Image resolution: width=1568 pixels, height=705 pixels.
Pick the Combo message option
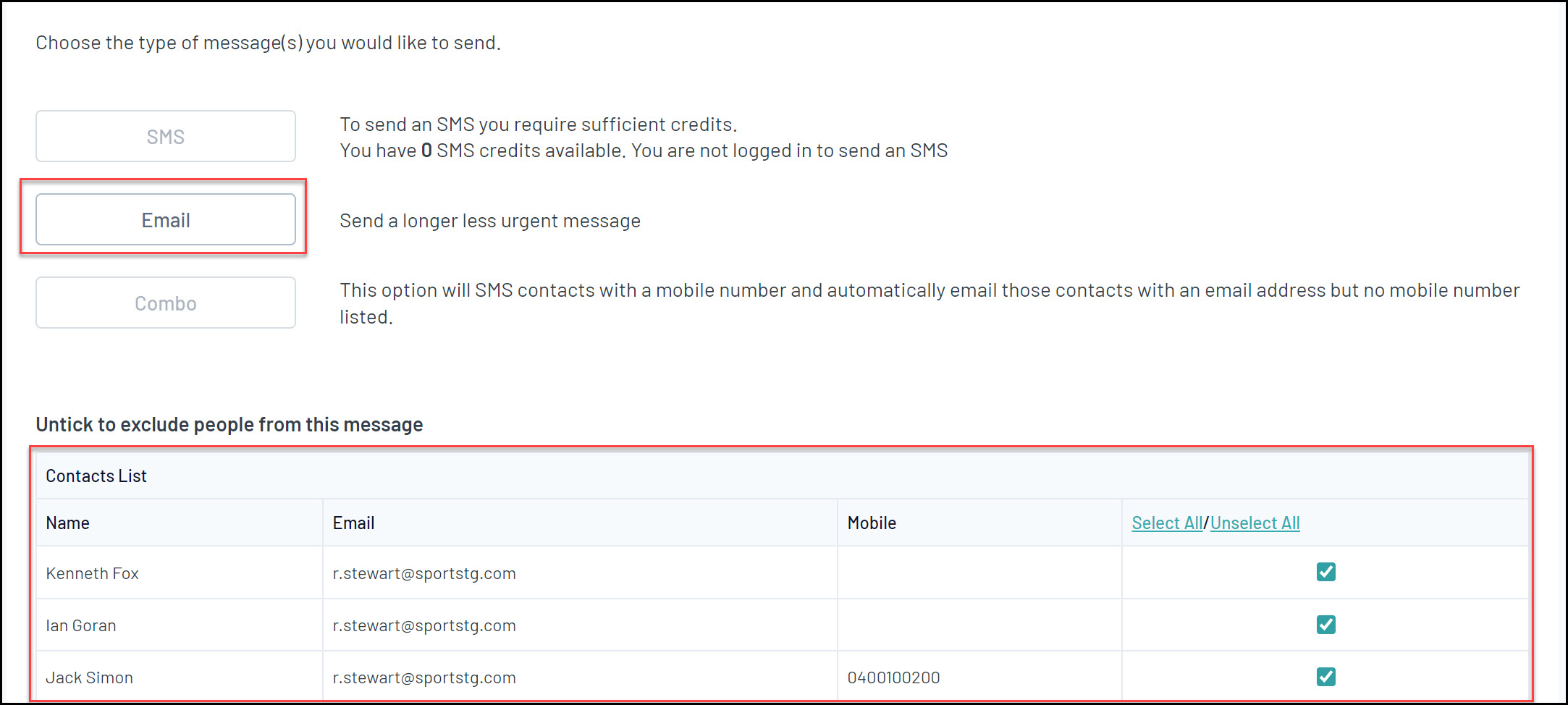166,303
